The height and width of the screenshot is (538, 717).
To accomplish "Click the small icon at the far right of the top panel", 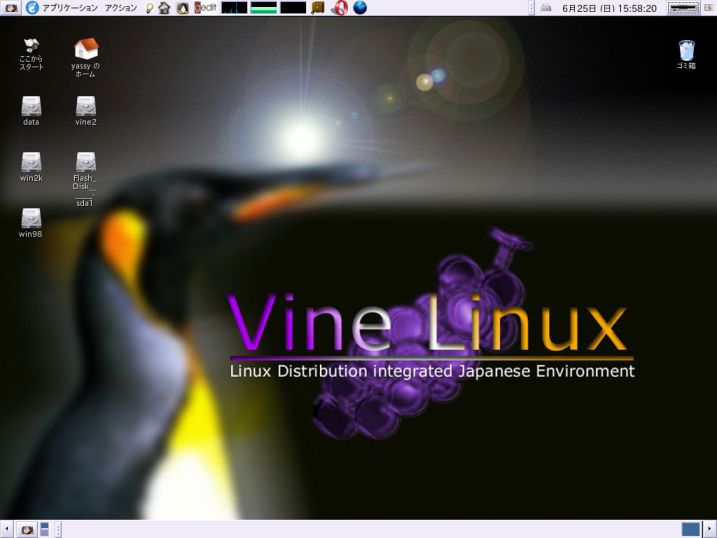I will pos(708,8).
